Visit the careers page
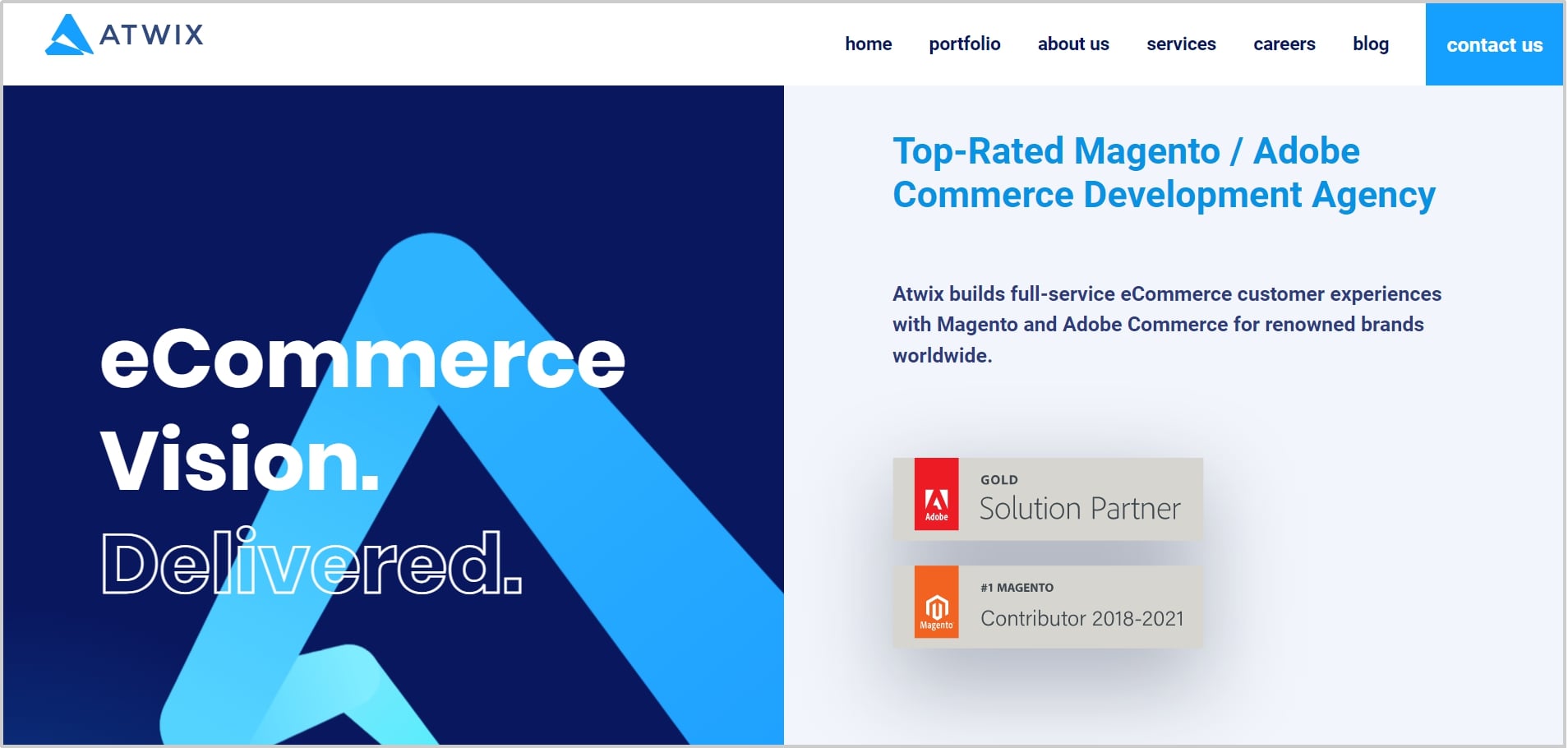Viewport: 1568px width, 748px height. pos(1284,44)
